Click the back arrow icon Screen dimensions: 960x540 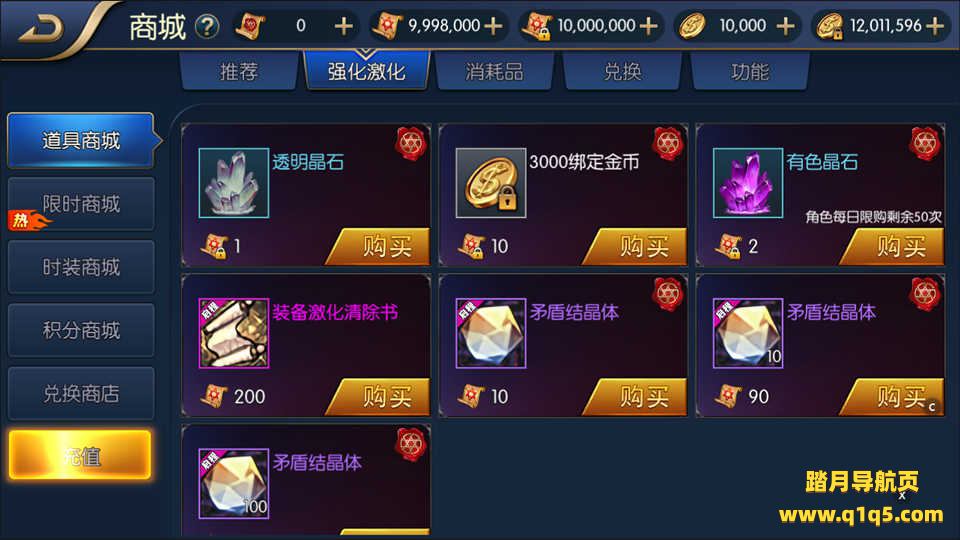[41, 28]
